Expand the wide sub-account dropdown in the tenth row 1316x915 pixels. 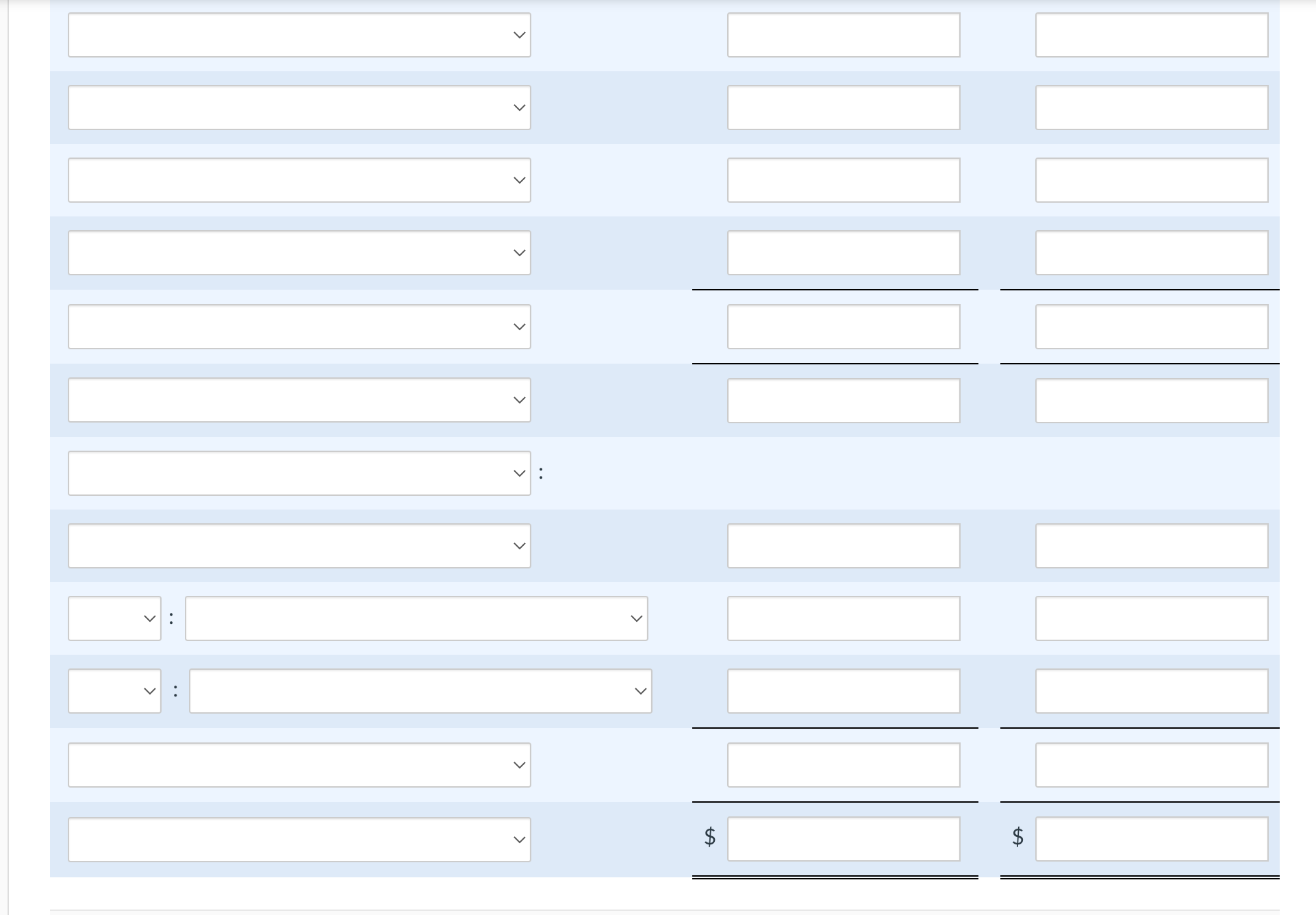tap(420, 690)
